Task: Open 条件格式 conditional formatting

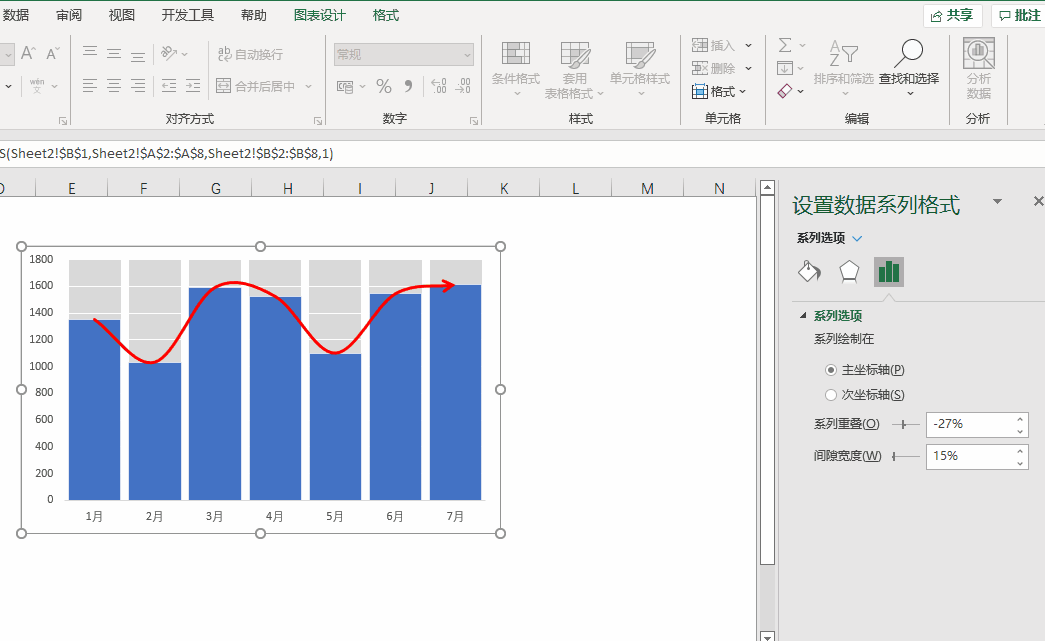Action: coord(516,69)
